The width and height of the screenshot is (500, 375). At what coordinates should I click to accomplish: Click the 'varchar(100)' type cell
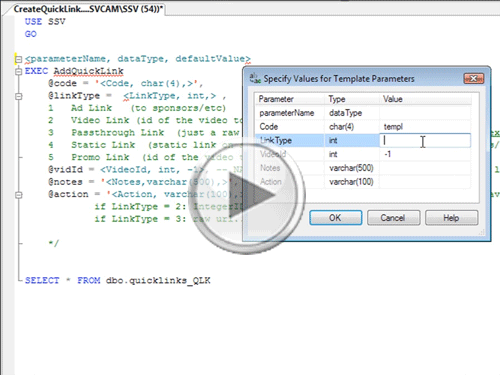tap(351, 182)
